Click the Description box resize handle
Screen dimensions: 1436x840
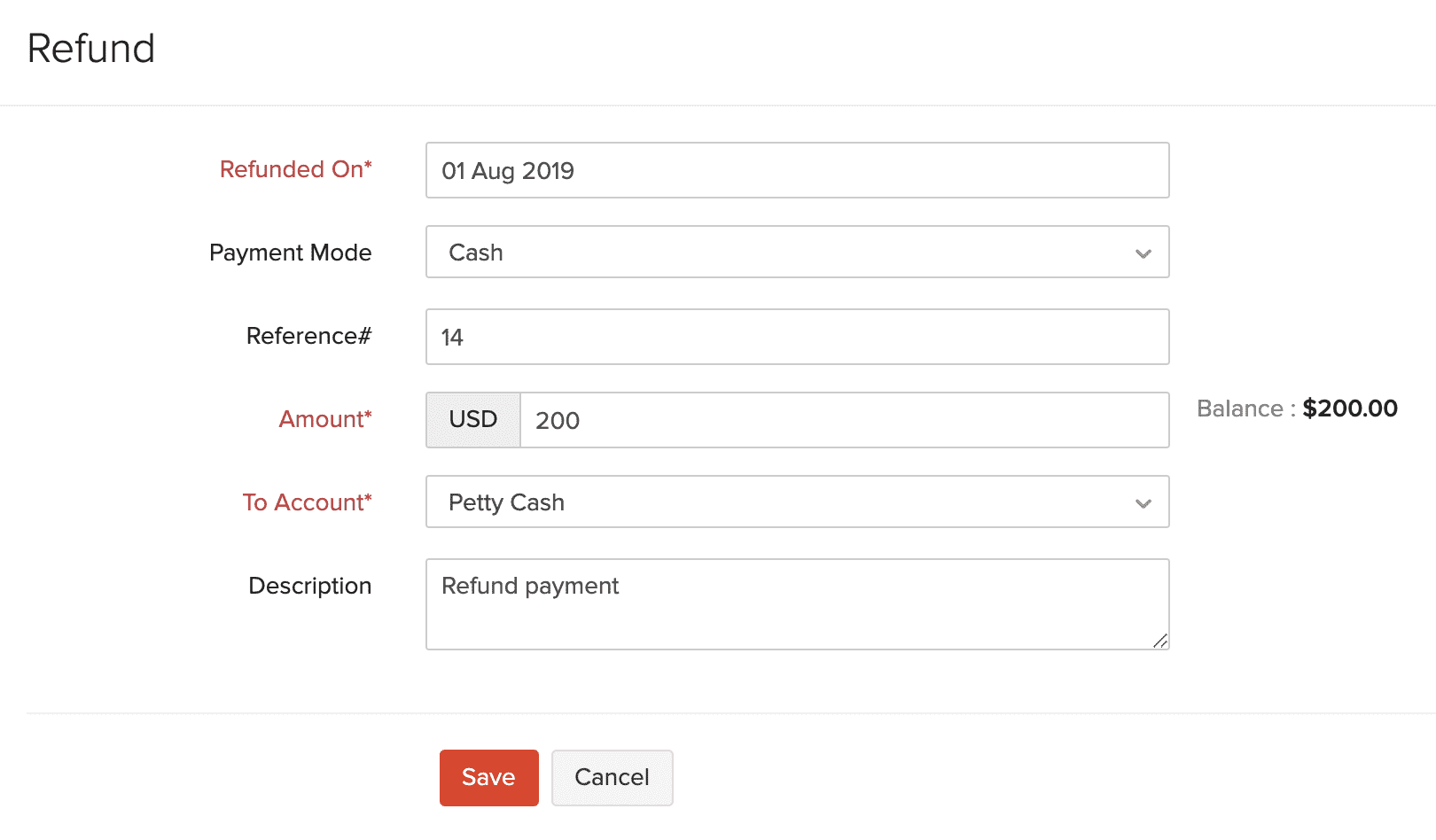pyautogui.click(x=1160, y=641)
